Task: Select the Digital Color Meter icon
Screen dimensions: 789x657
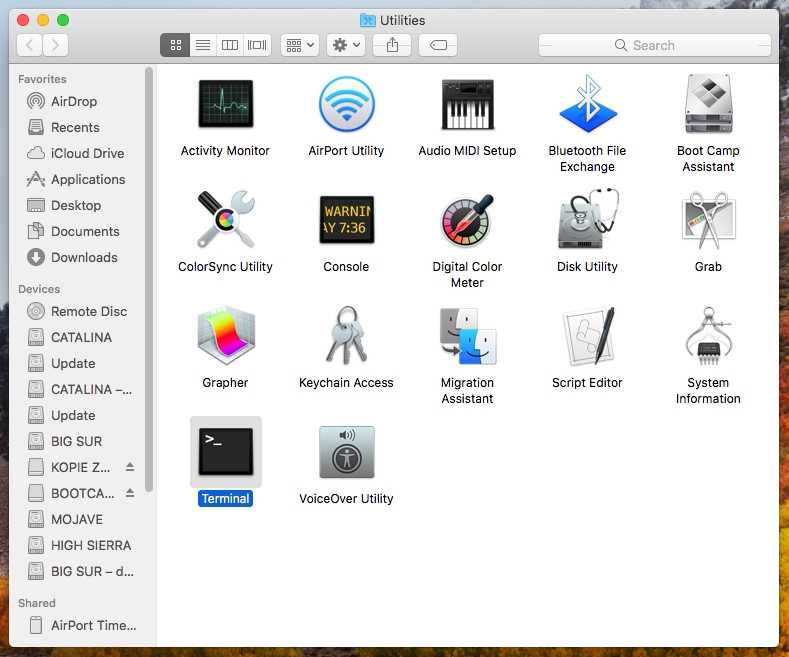Action: click(x=467, y=219)
